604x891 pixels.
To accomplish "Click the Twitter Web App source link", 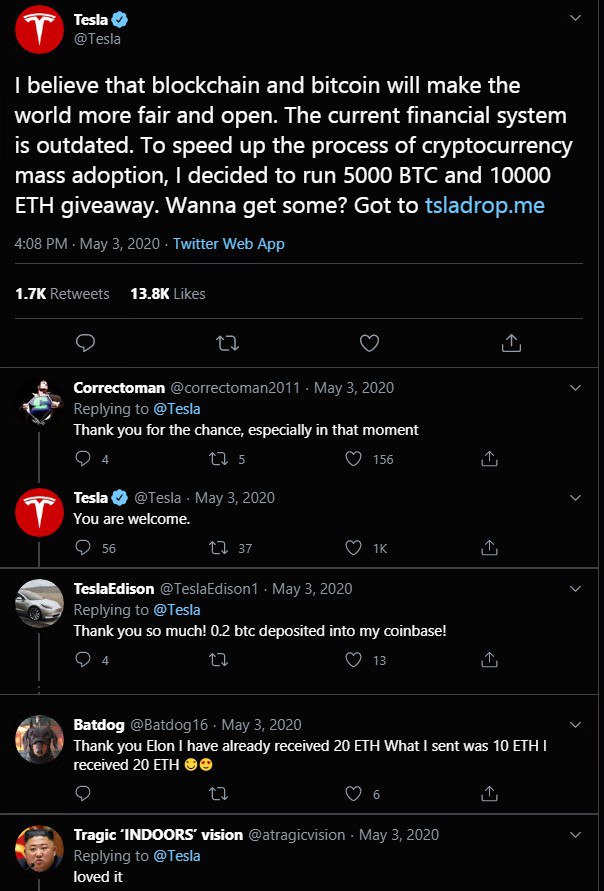I will pos(229,244).
